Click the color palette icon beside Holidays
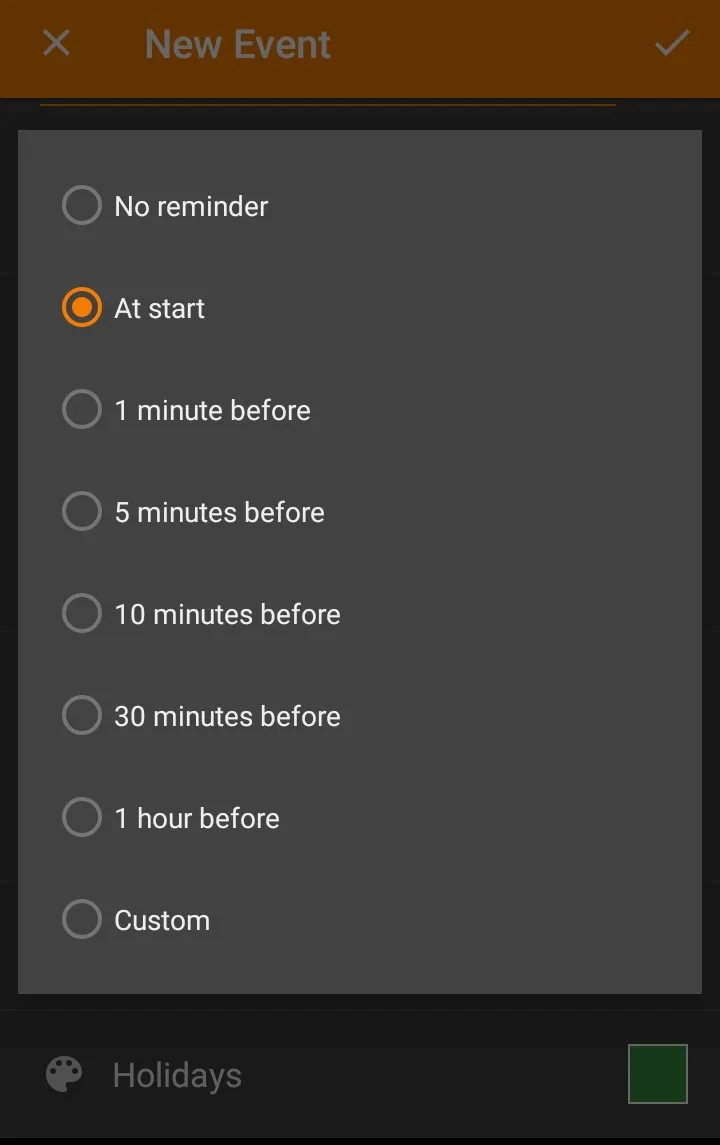This screenshot has height=1145, width=720. coord(64,1074)
